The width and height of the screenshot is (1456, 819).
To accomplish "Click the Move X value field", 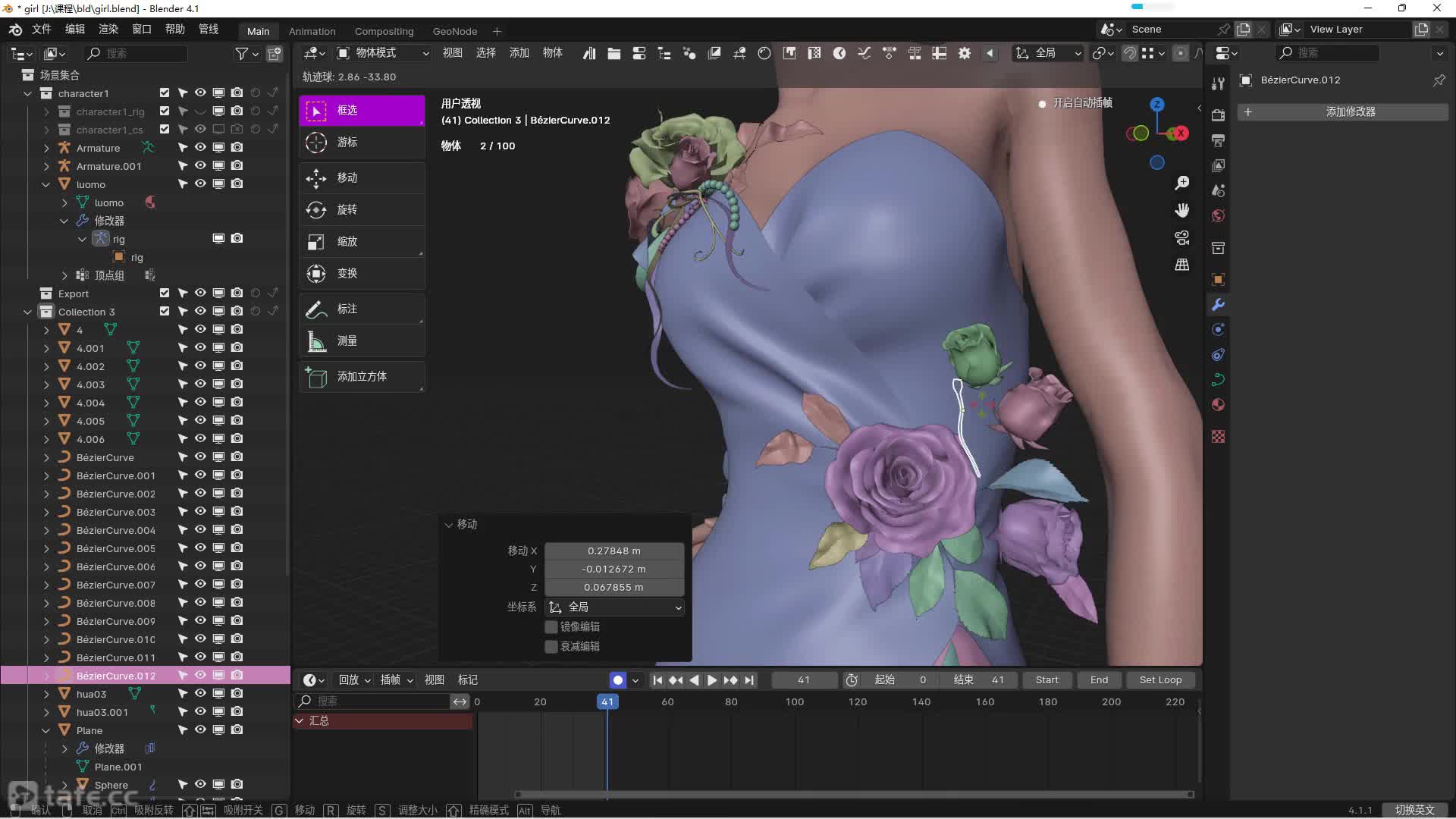I will pos(613,551).
